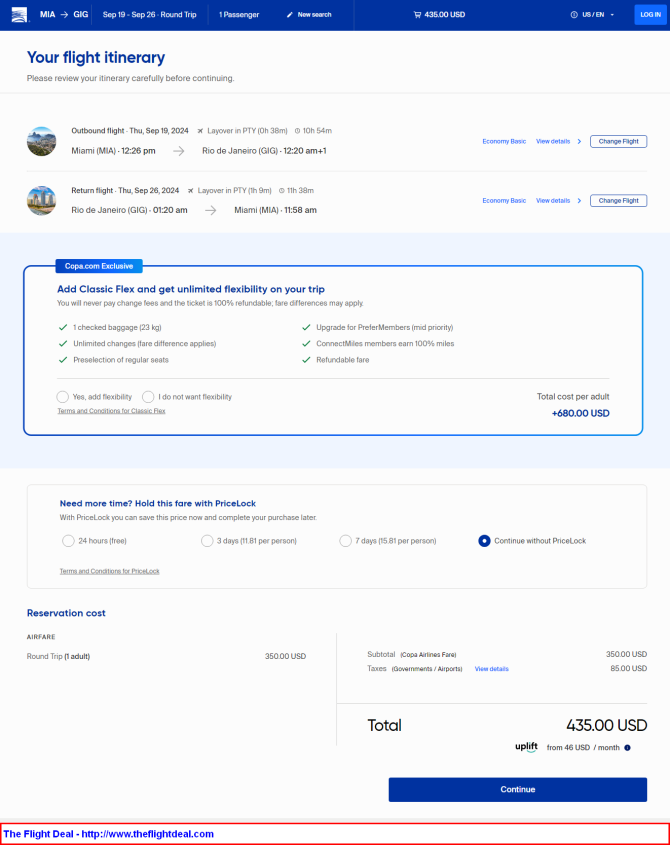Click the header route arrow icon
670x845 pixels.
(x=64, y=15)
